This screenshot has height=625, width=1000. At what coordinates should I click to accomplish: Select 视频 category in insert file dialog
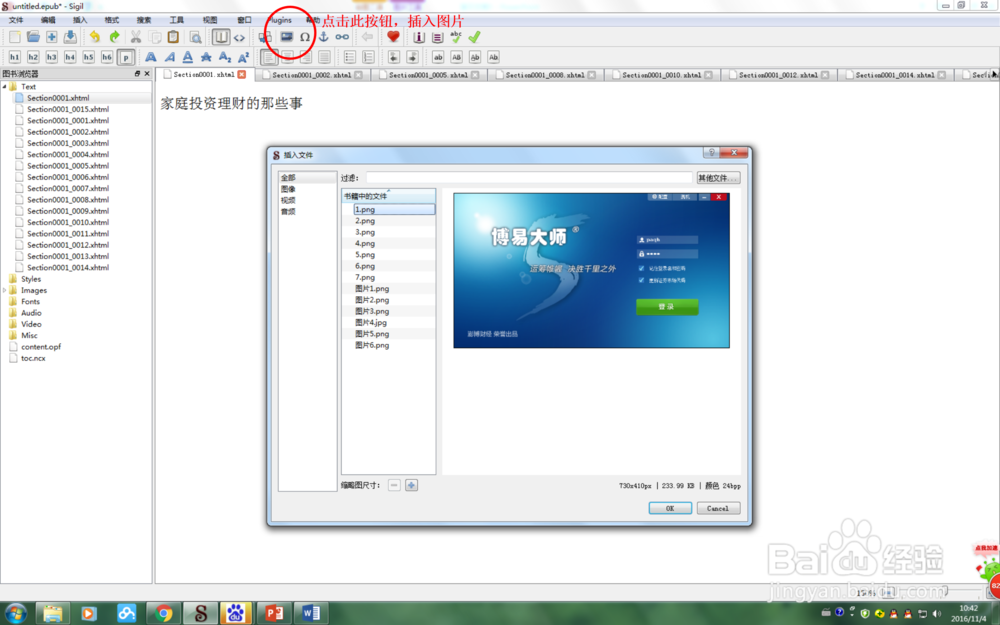pos(288,200)
